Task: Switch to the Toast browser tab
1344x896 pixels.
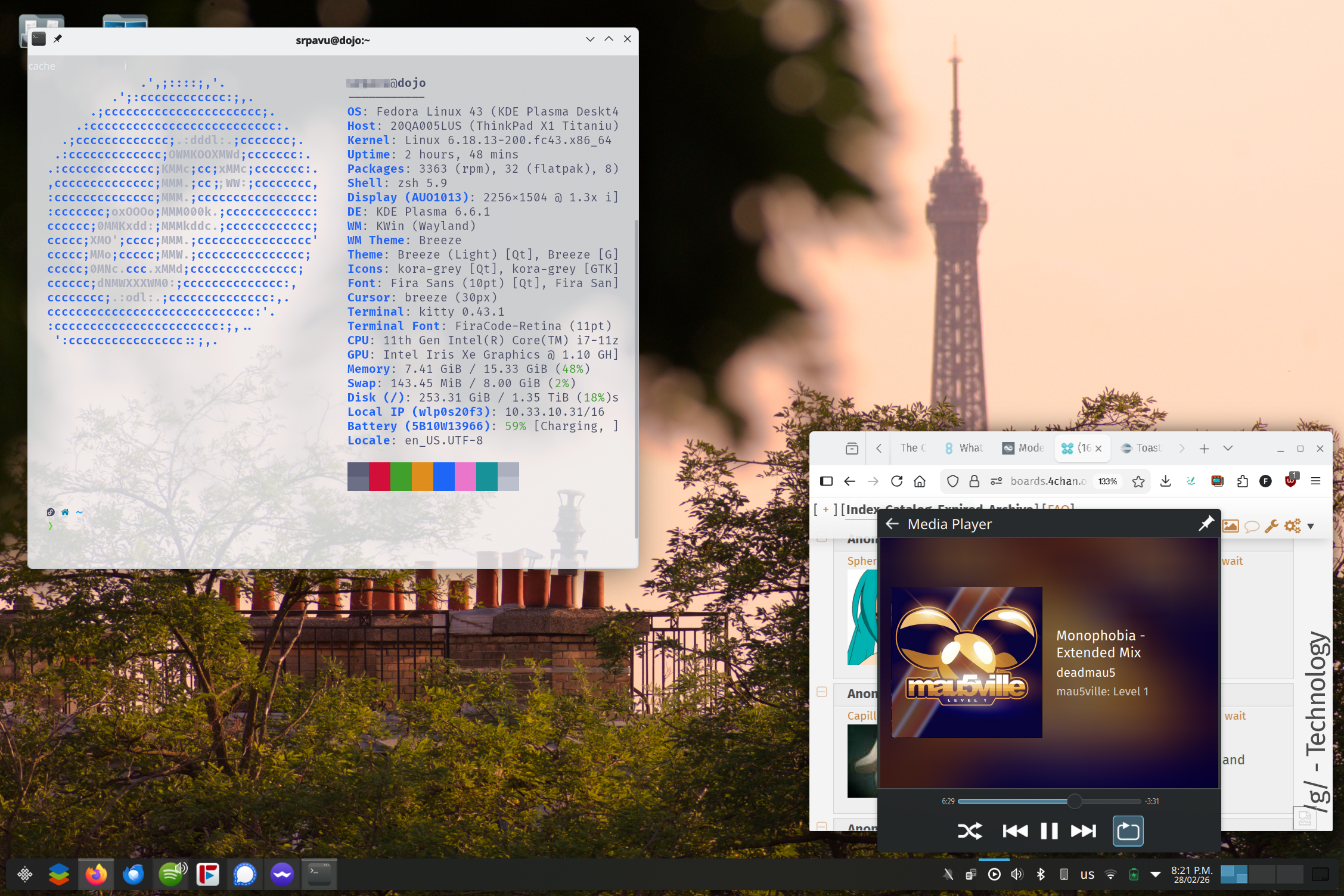Action: [x=1141, y=448]
